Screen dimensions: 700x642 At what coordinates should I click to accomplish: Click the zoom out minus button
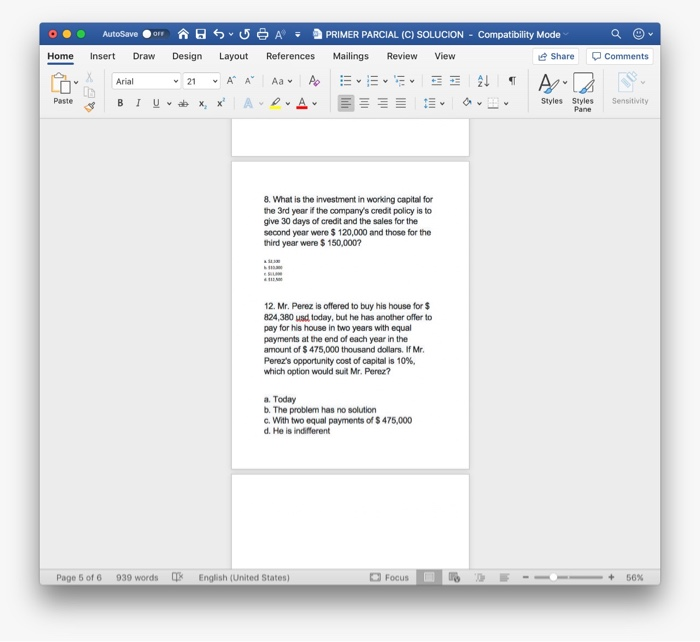525,577
